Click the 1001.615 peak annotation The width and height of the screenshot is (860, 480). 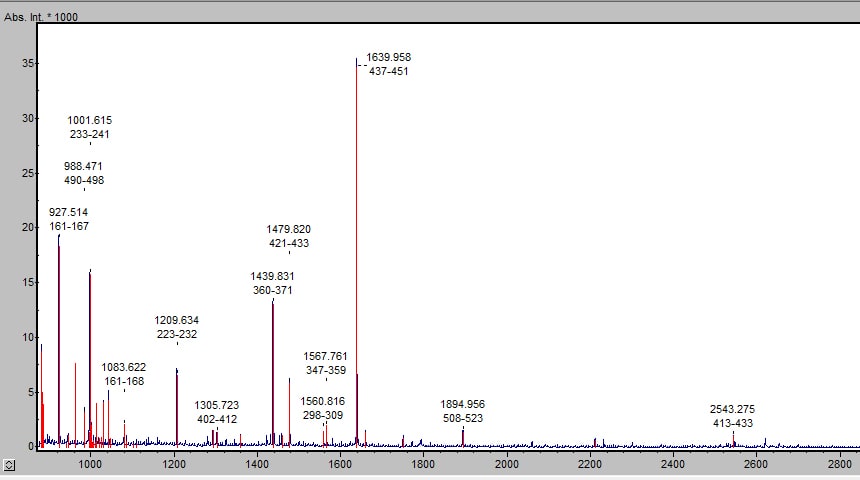coord(90,120)
